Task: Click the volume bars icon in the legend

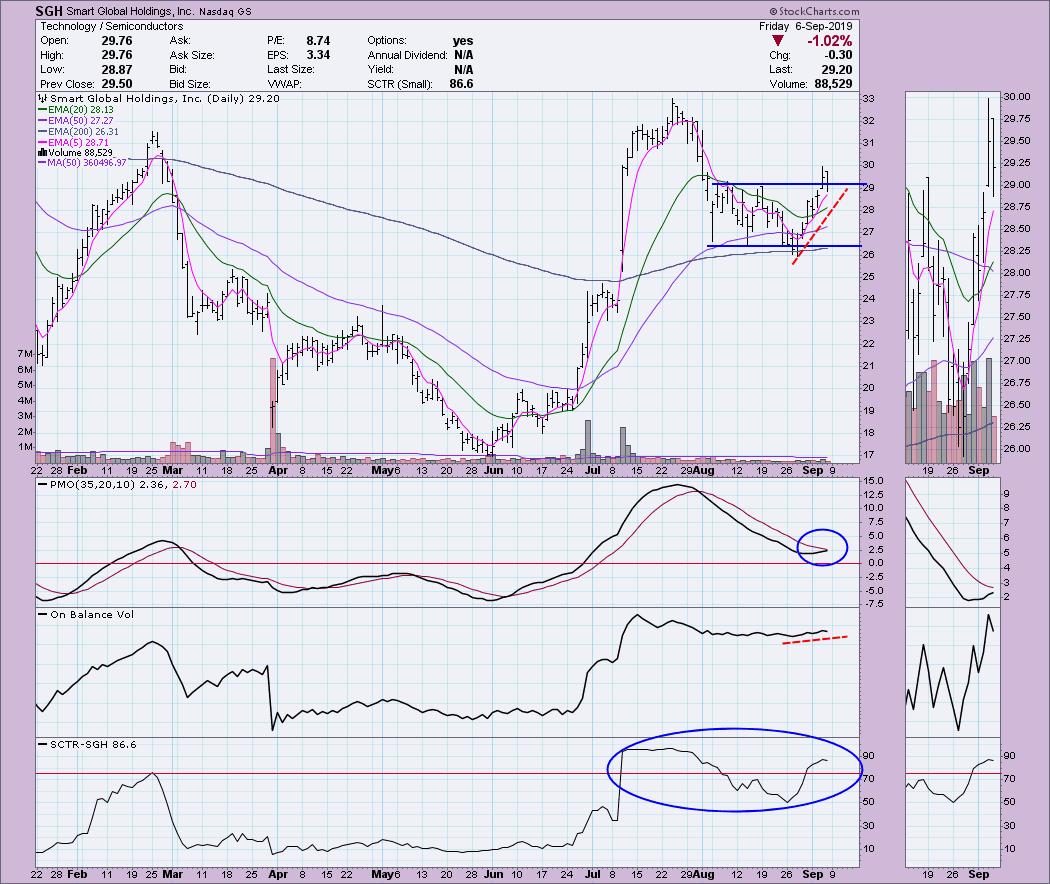Action: [41, 151]
